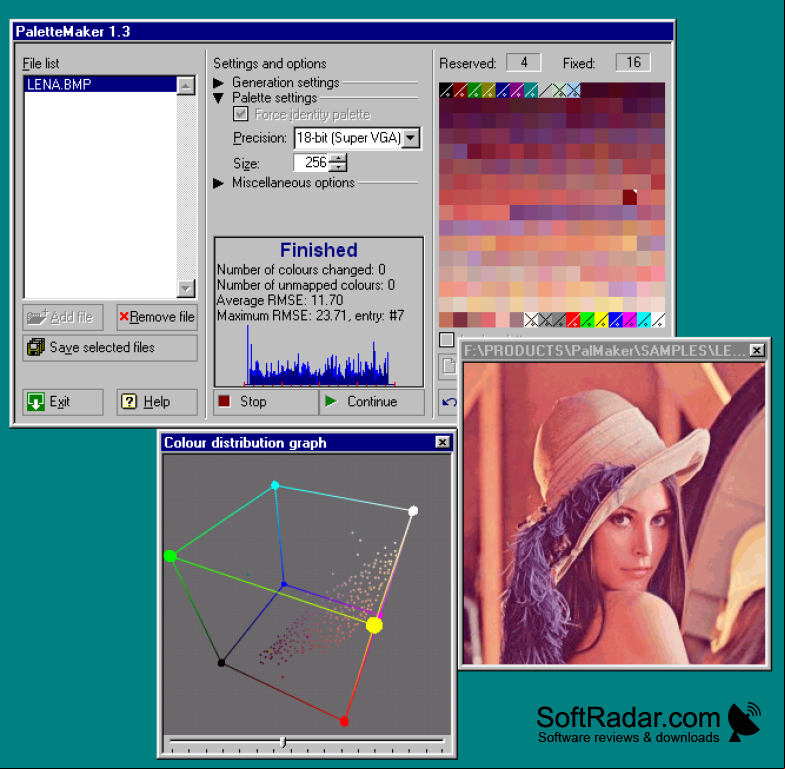Click the red square Stop icon

point(224,401)
